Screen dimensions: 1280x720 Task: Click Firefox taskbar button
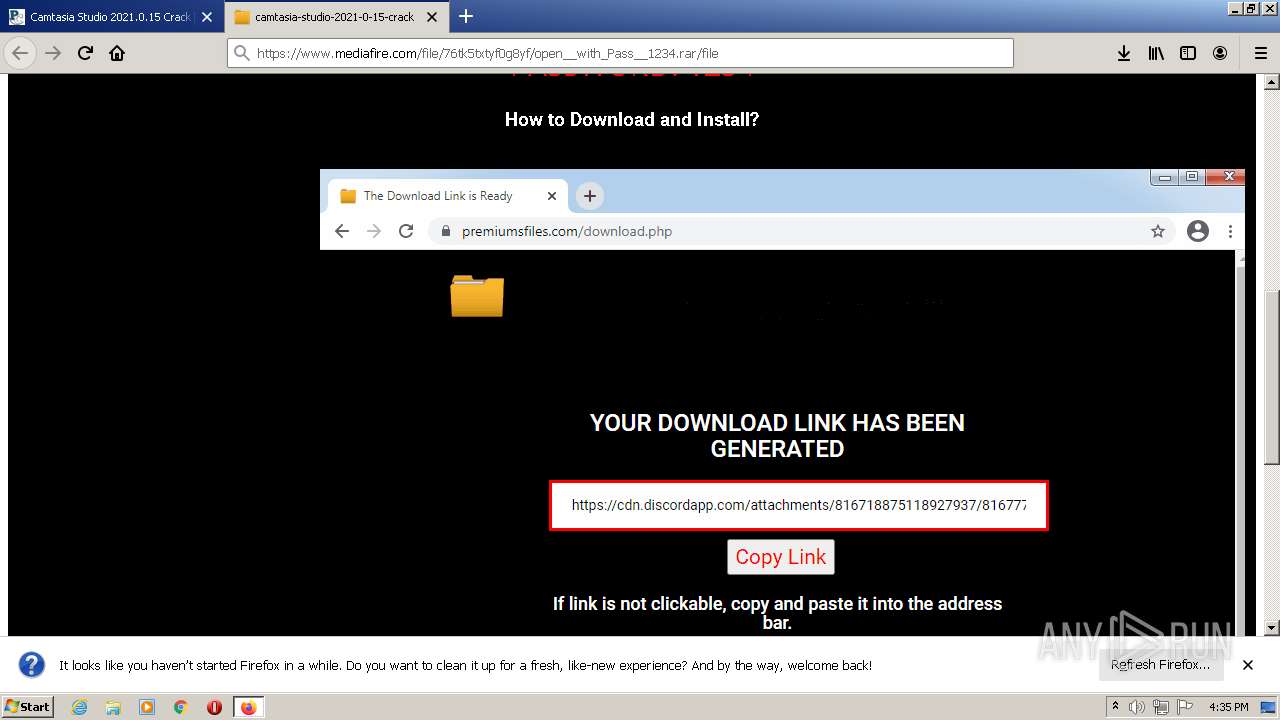249,707
